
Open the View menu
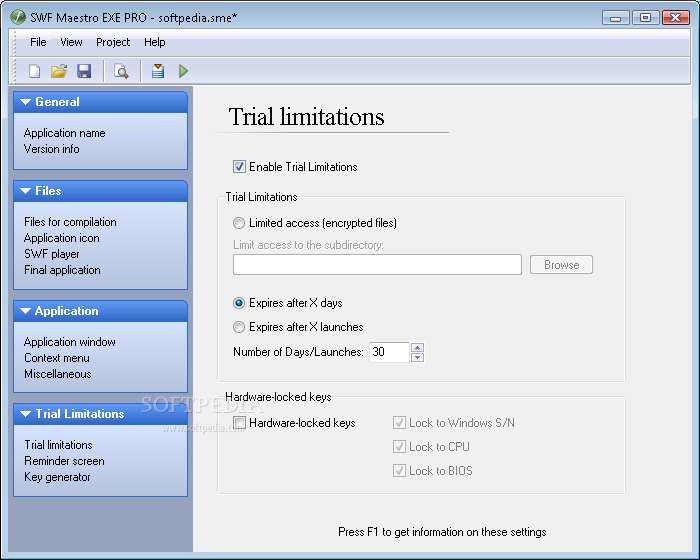71,42
